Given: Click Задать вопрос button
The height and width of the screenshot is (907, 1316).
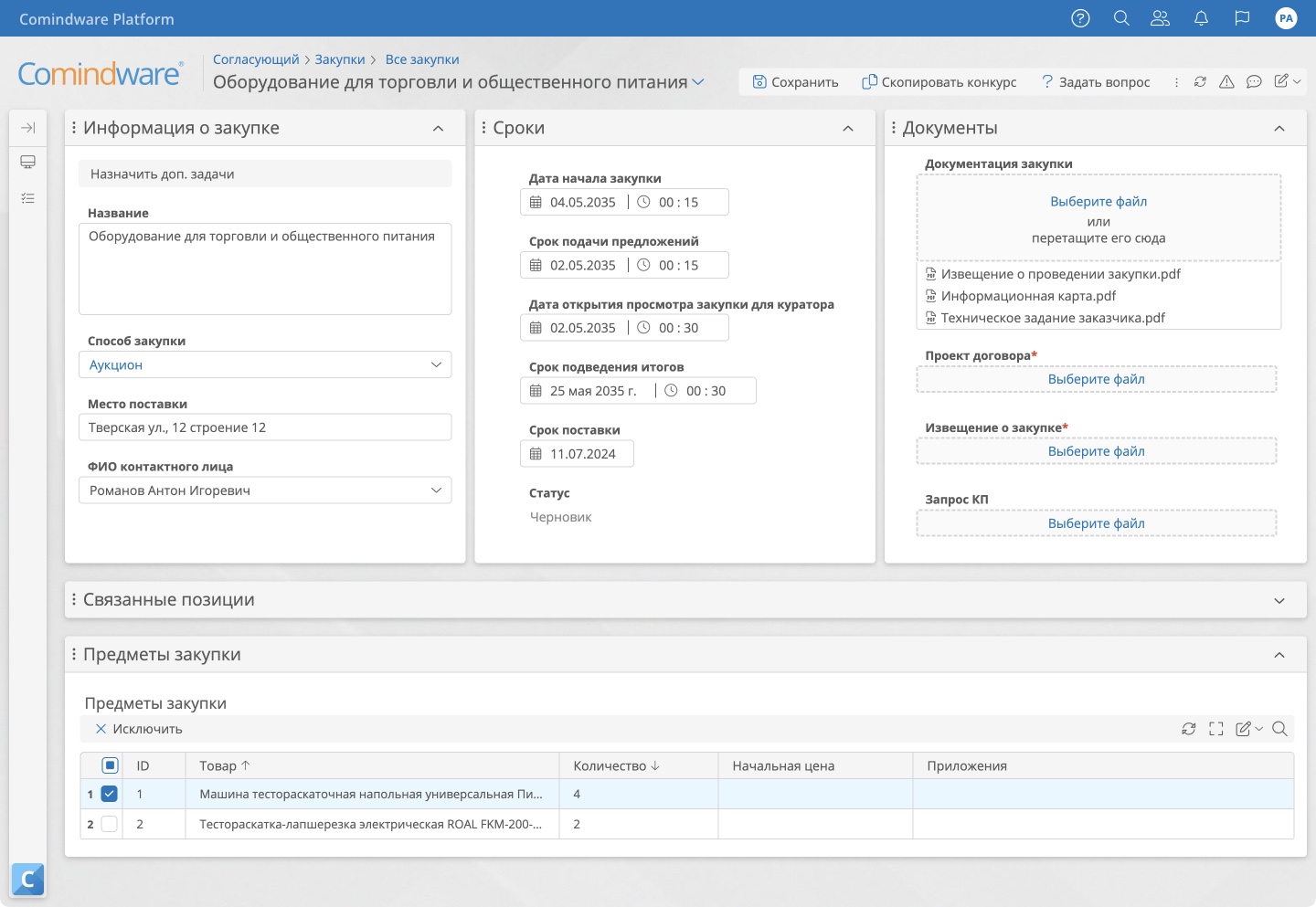Looking at the screenshot, I should click(x=1096, y=82).
